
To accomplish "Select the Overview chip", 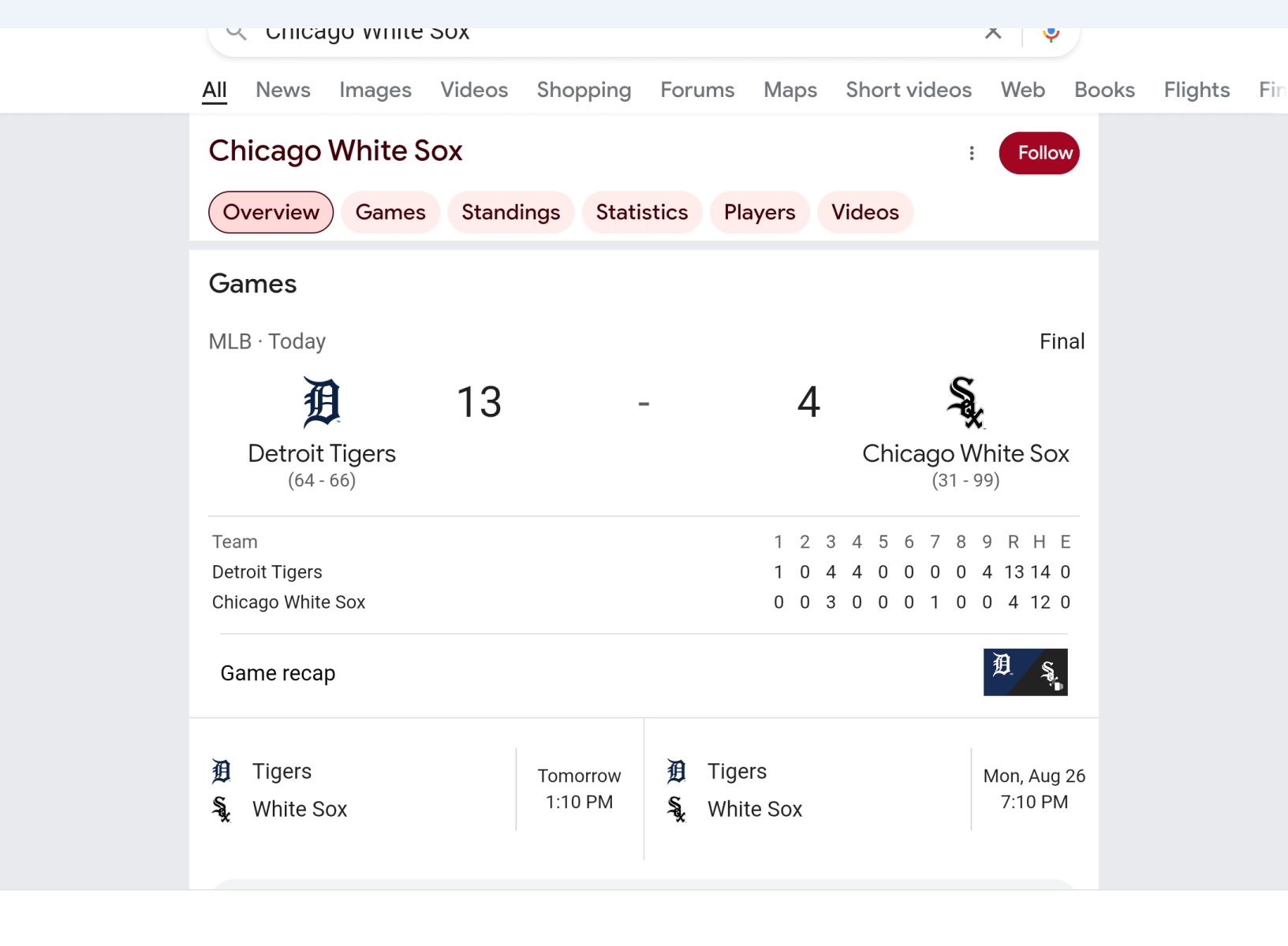I will pos(271,212).
